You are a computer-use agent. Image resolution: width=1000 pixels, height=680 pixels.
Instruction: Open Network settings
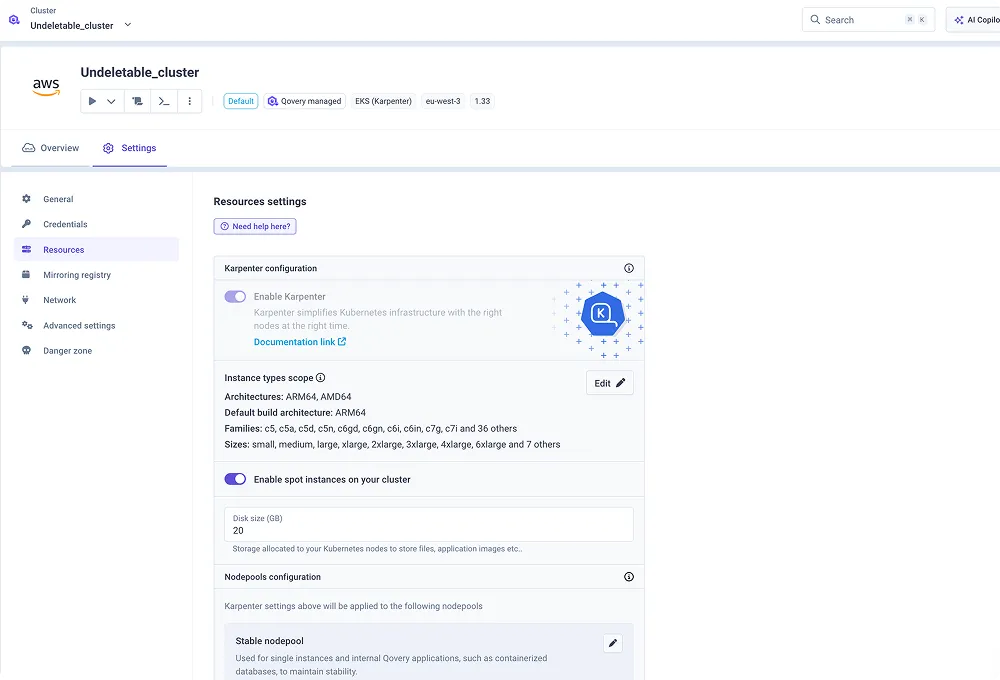[96, 300]
